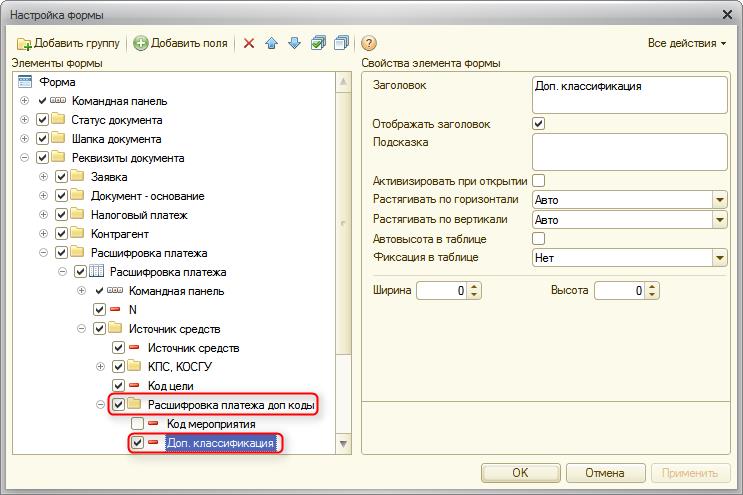The width and height of the screenshot is (743, 495).
Task: Click the Контрагент folder icon
Action: pyautogui.click(x=77, y=233)
